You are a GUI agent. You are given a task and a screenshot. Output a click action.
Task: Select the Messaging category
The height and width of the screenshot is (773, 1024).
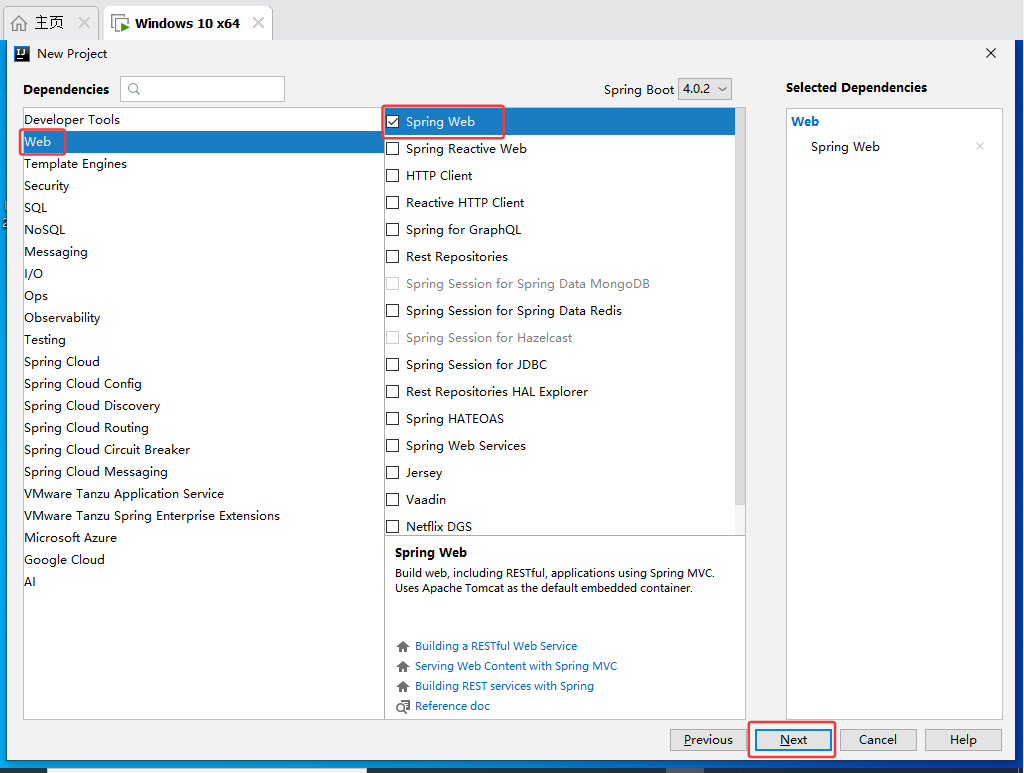[203, 251]
